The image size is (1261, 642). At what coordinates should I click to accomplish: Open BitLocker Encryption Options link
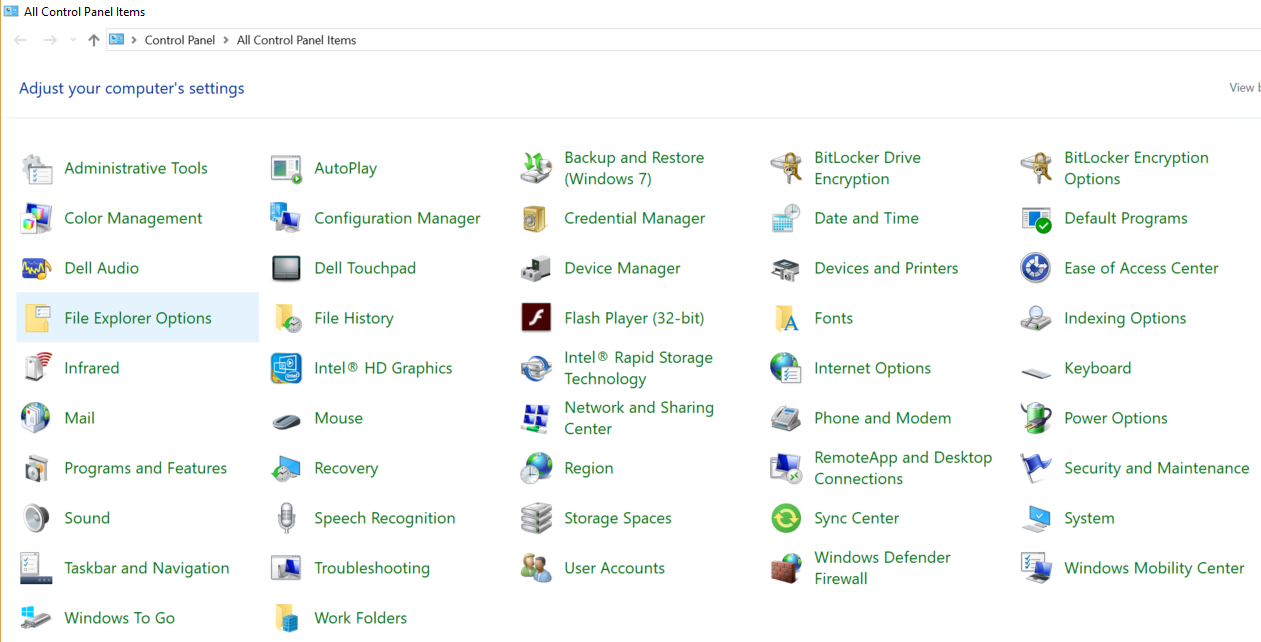pyautogui.click(x=1136, y=169)
